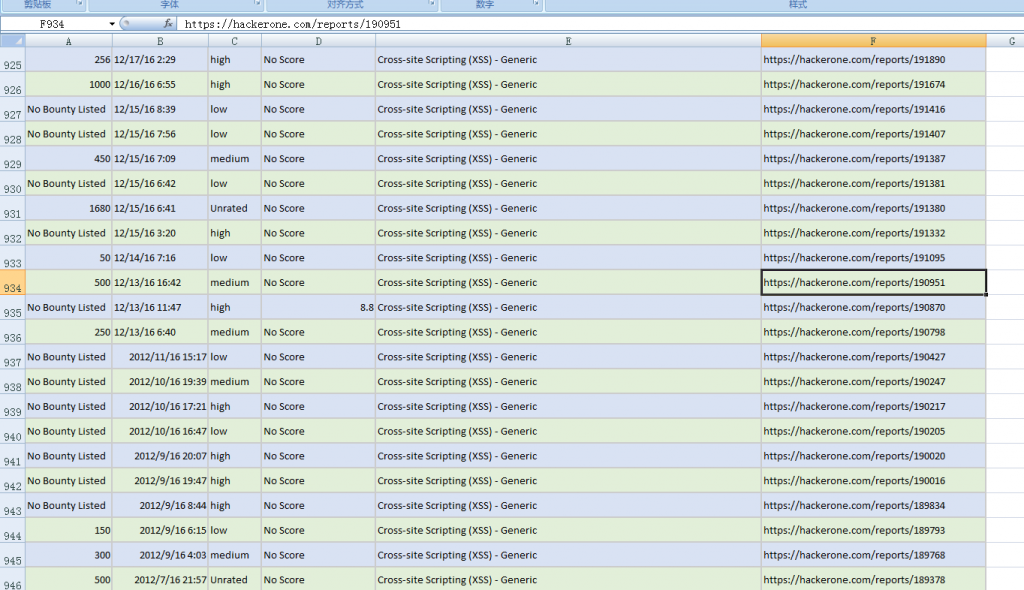Select the bounty cell with 150

pyautogui.click(x=69, y=531)
